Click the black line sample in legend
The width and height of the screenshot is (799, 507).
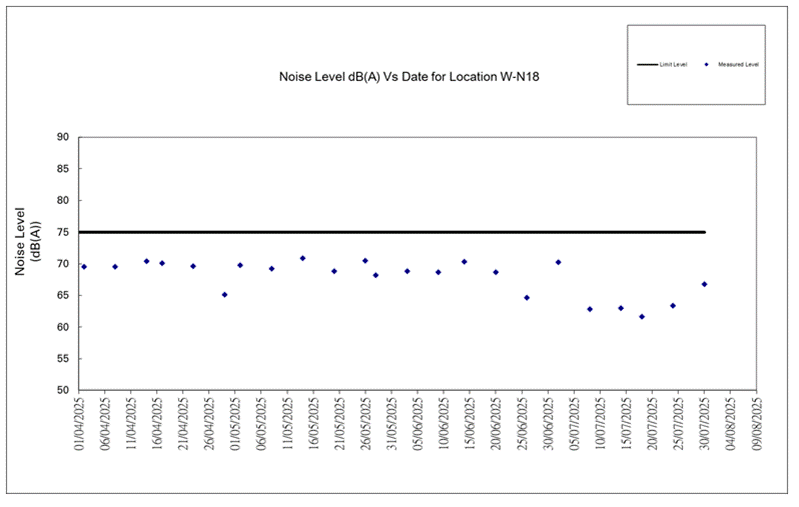[648, 65]
